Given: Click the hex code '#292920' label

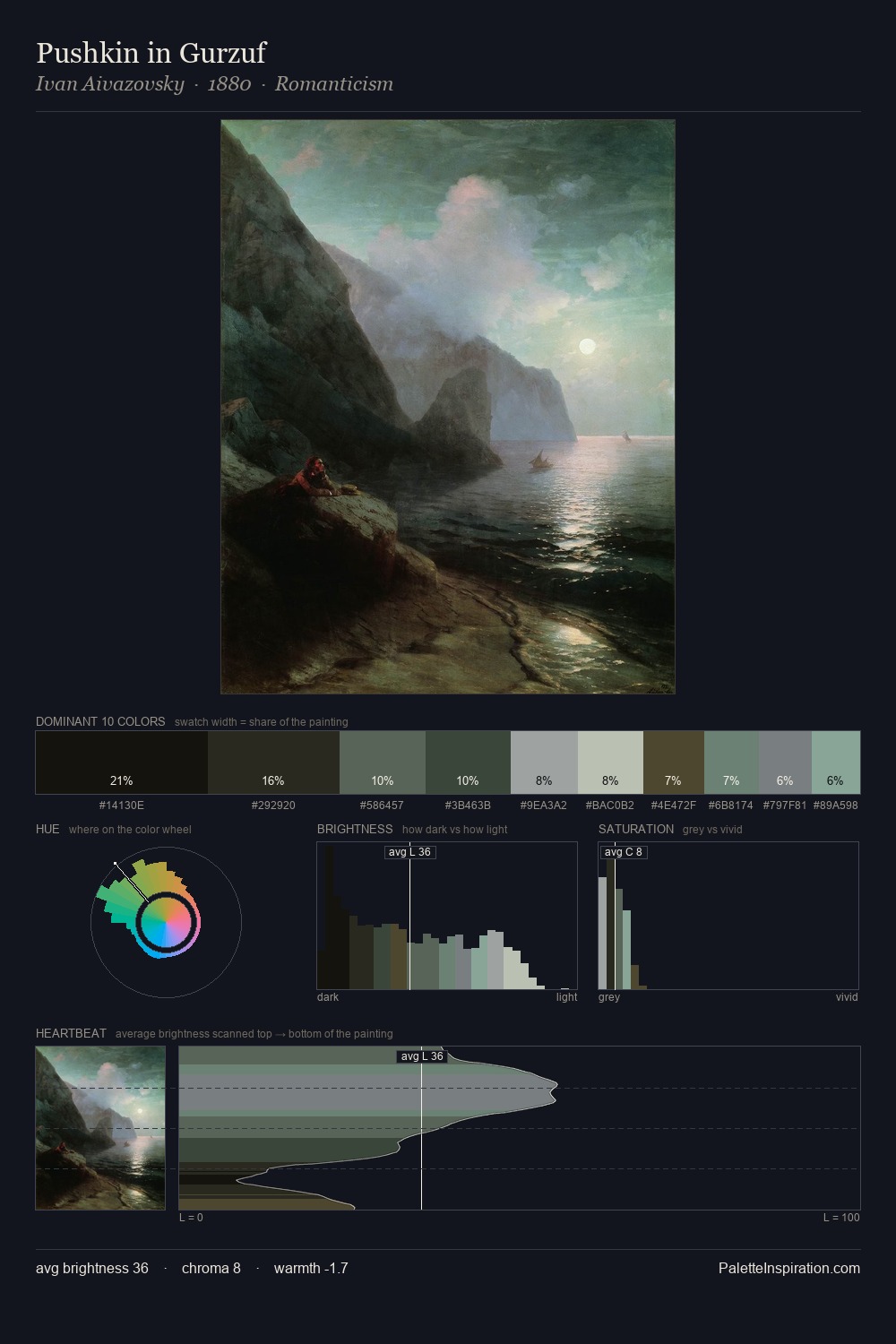Looking at the screenshot, I should pyautogui.click(x=273, y=806).
